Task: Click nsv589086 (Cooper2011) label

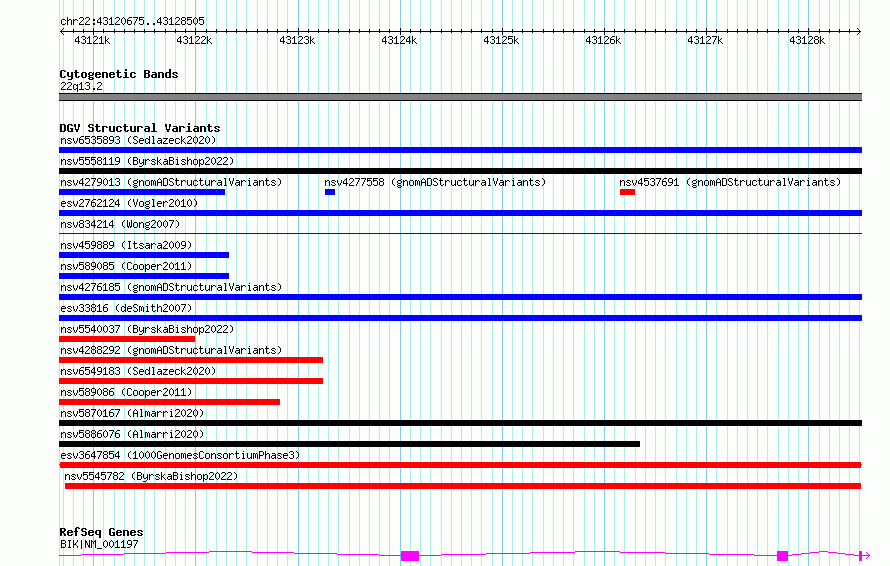Action: pos(126,392)
